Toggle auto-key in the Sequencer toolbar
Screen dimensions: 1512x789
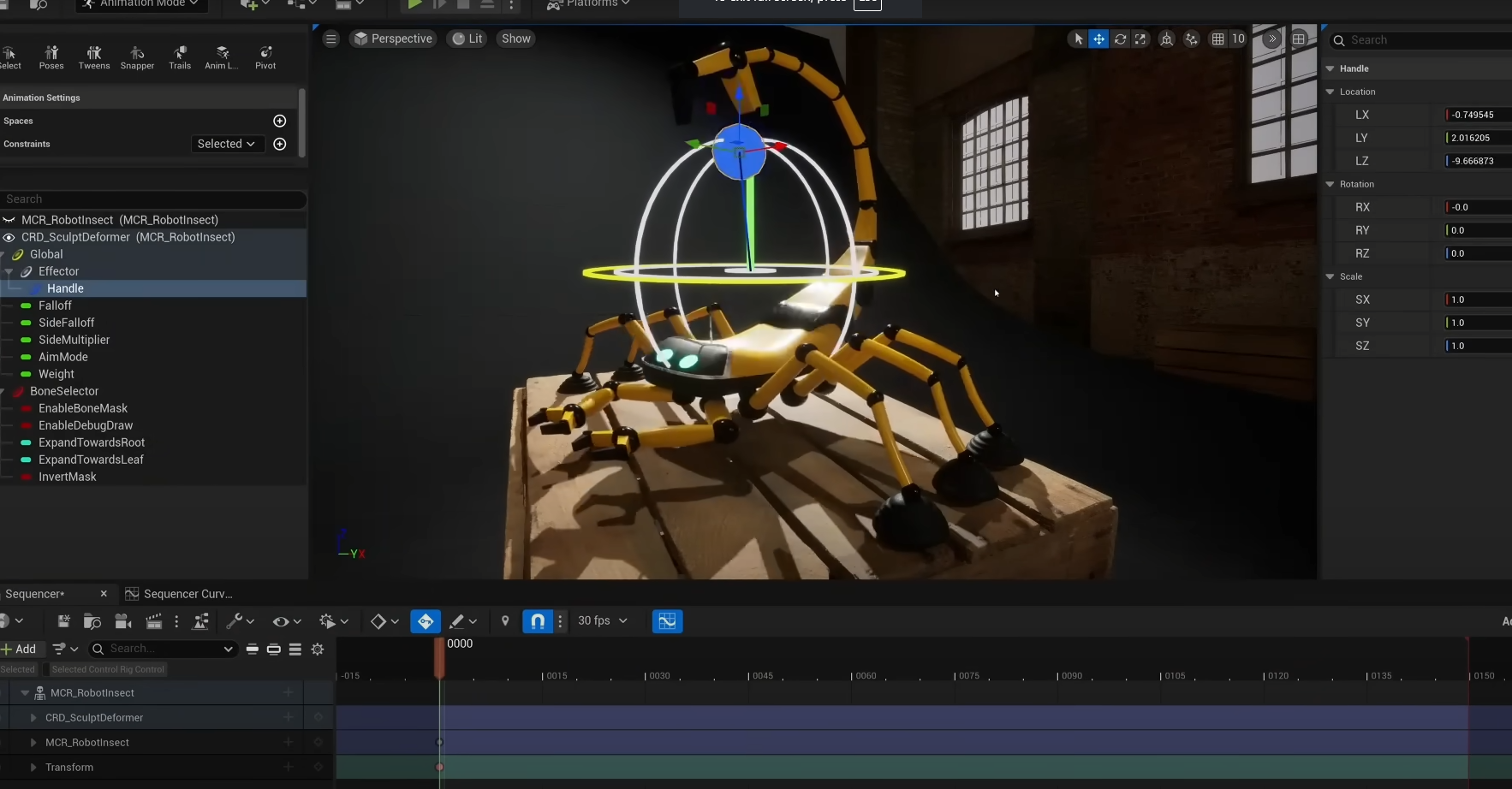point(426,621)
